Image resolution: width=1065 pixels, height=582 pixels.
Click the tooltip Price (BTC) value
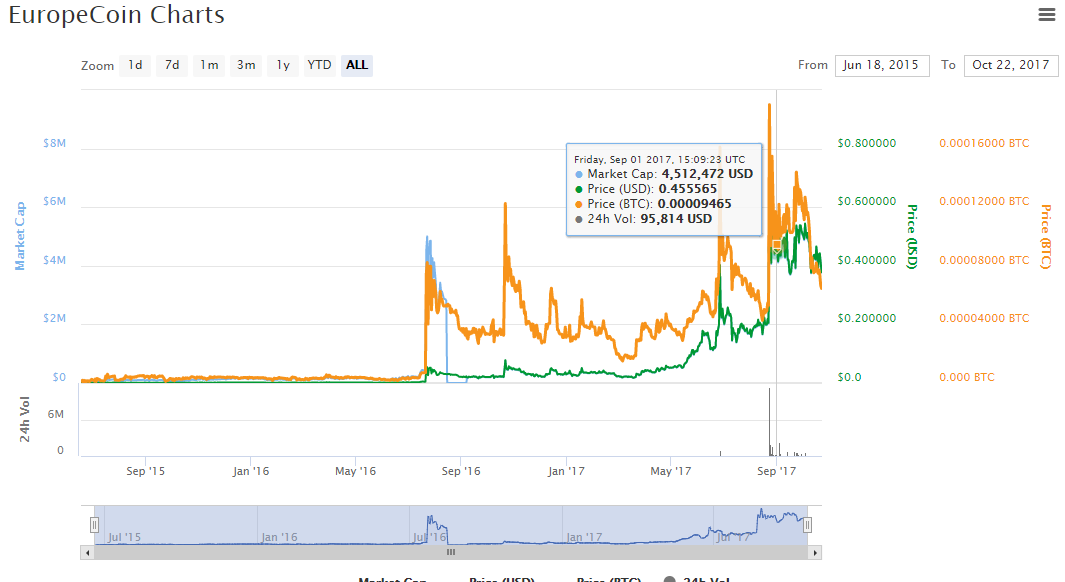tap(695, 204)
